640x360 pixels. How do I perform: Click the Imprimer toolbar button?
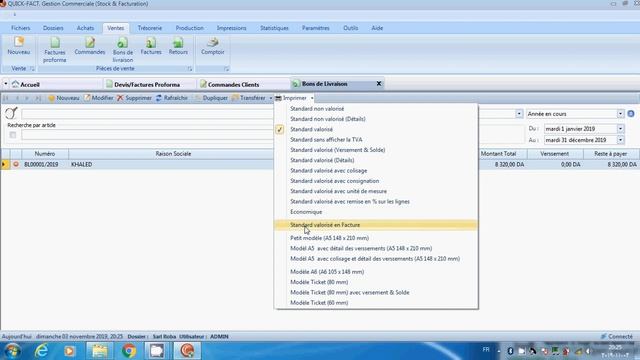[x=291, y=98]
